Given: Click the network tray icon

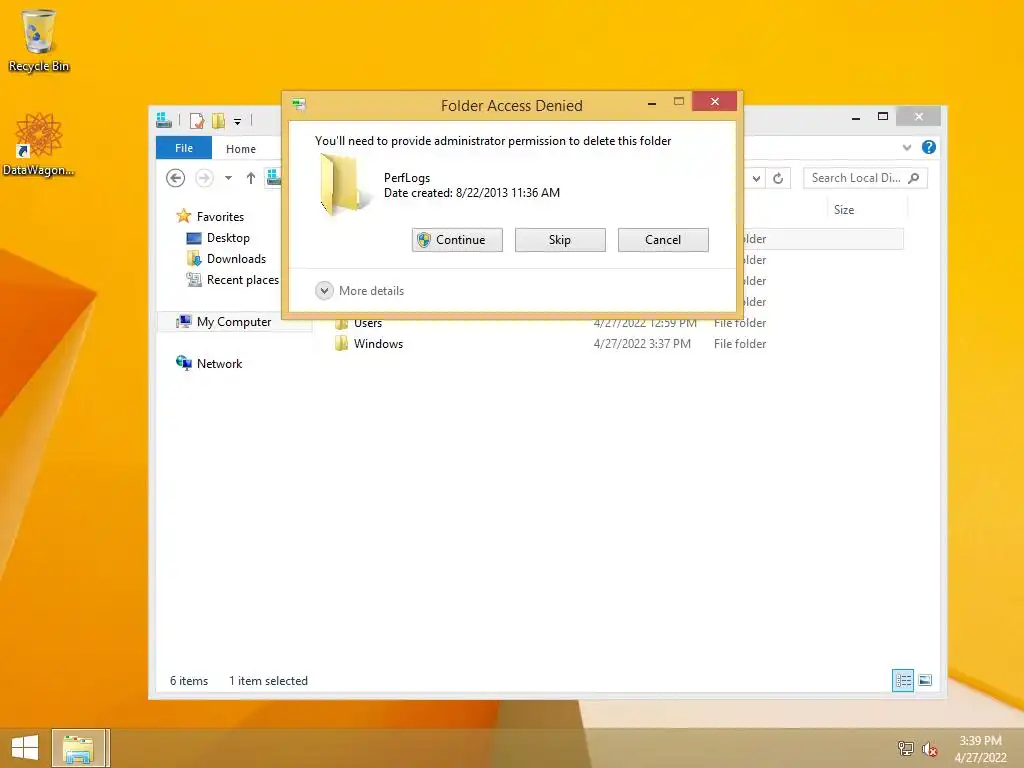Looking at the screenshot, I should coord(906,748).
